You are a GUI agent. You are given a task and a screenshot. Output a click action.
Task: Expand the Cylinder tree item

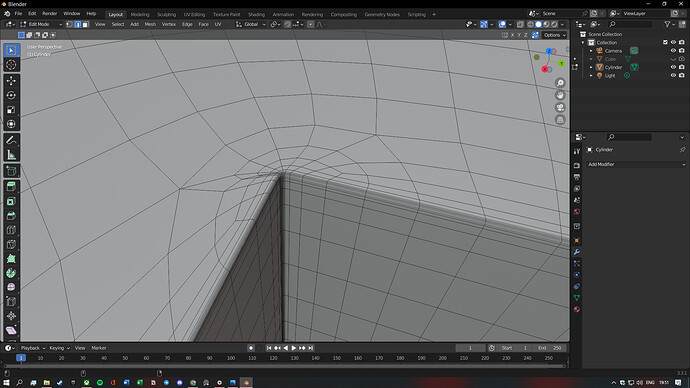(x=591, y=67)
